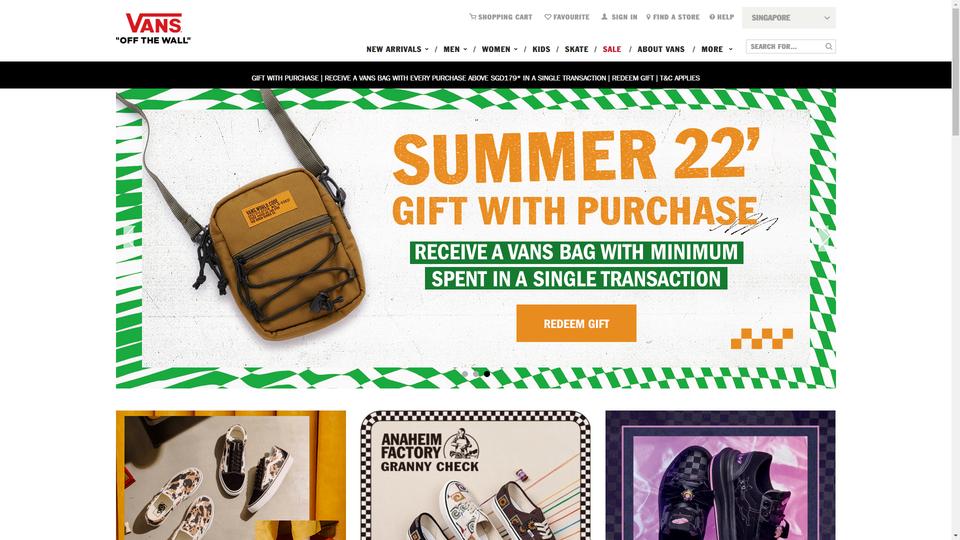The height and width of the screenshot is (540, 960).
Task: Expand the New Arrivals menu
Action: coord(397,49)
